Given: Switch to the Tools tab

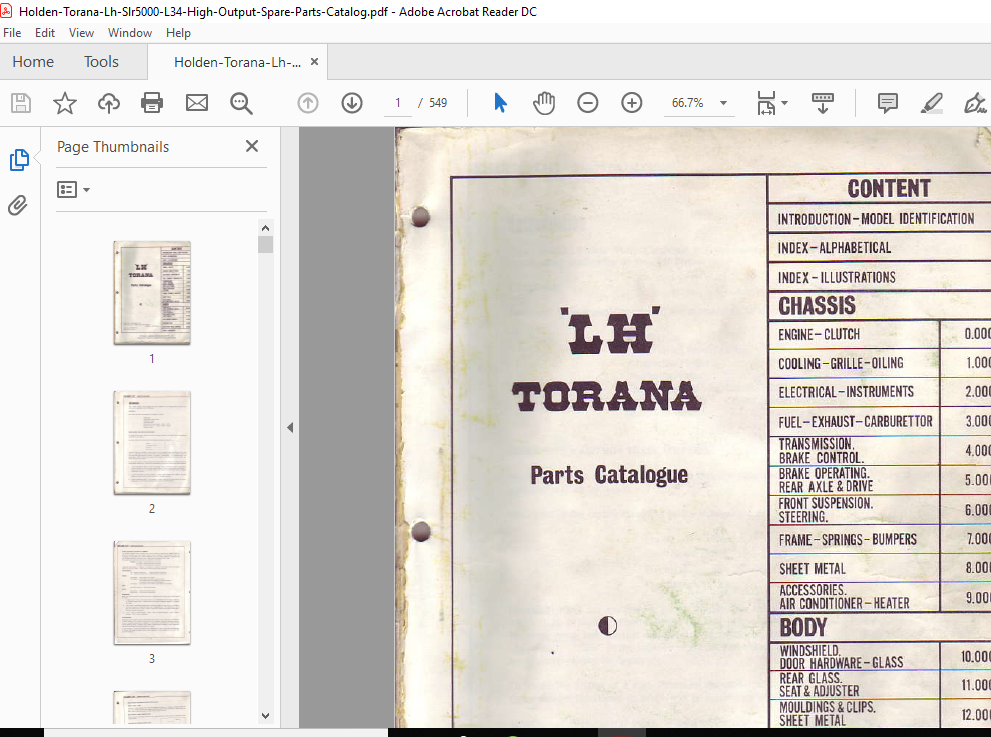Looking at the screenshot, I should click(101, 61).
